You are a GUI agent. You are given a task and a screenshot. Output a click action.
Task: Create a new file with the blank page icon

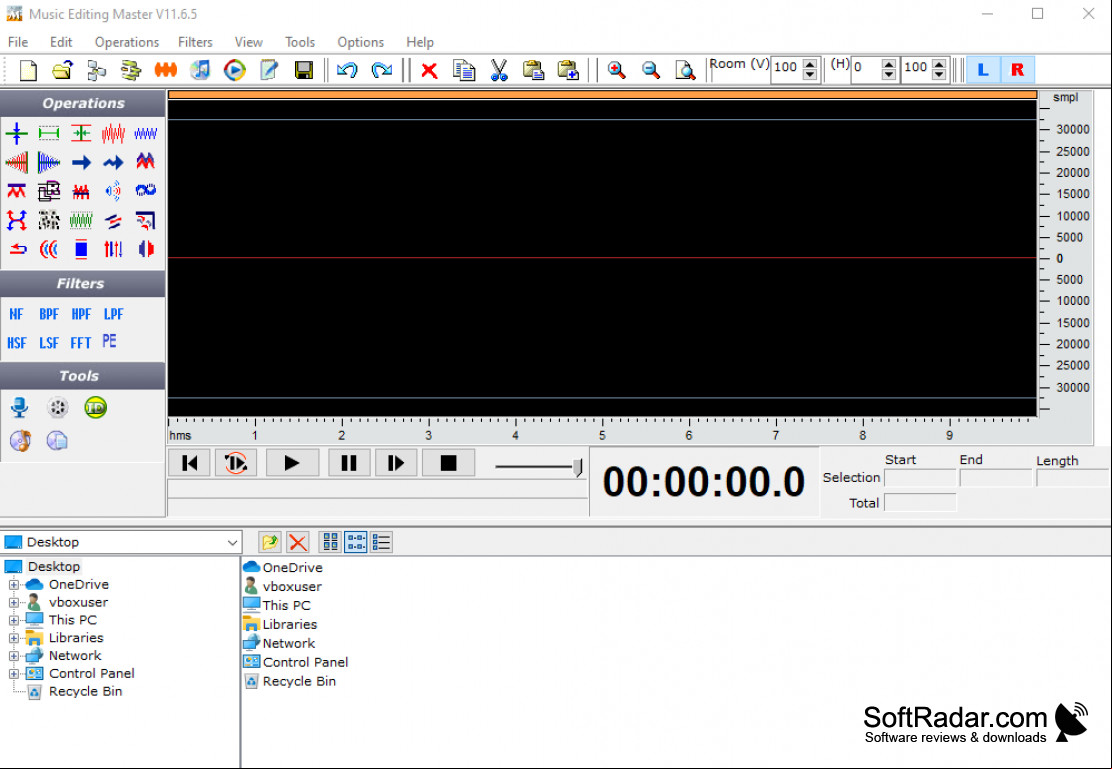pos(28,70)
